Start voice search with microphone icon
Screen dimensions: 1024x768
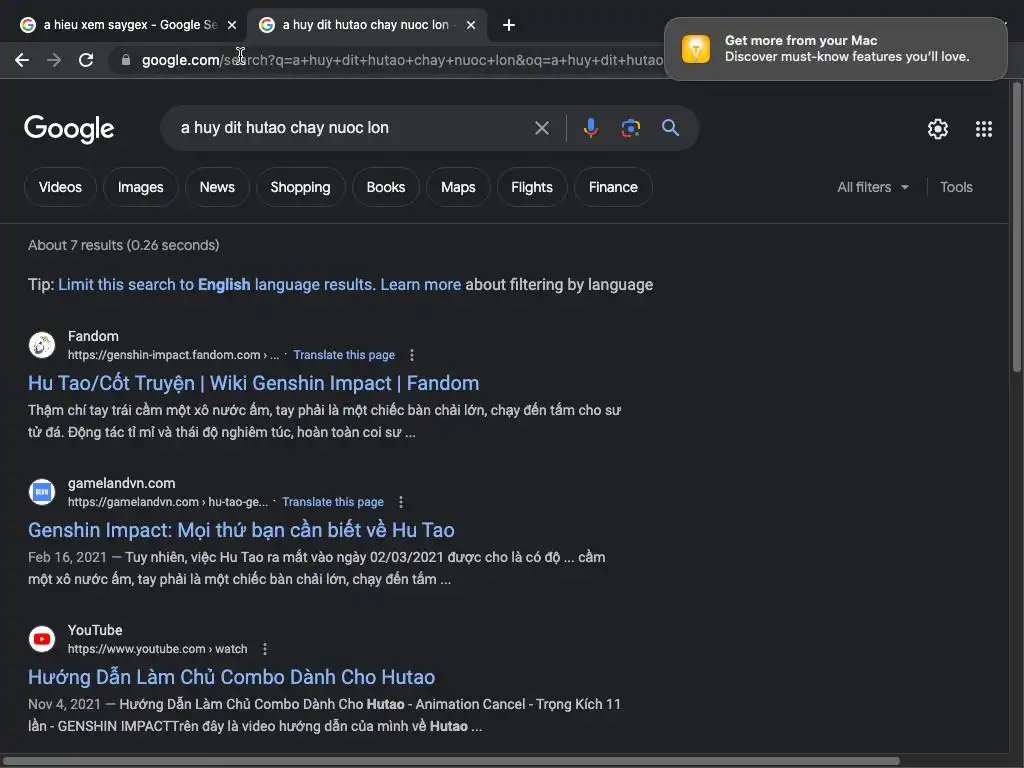click(x=591, y=128)
